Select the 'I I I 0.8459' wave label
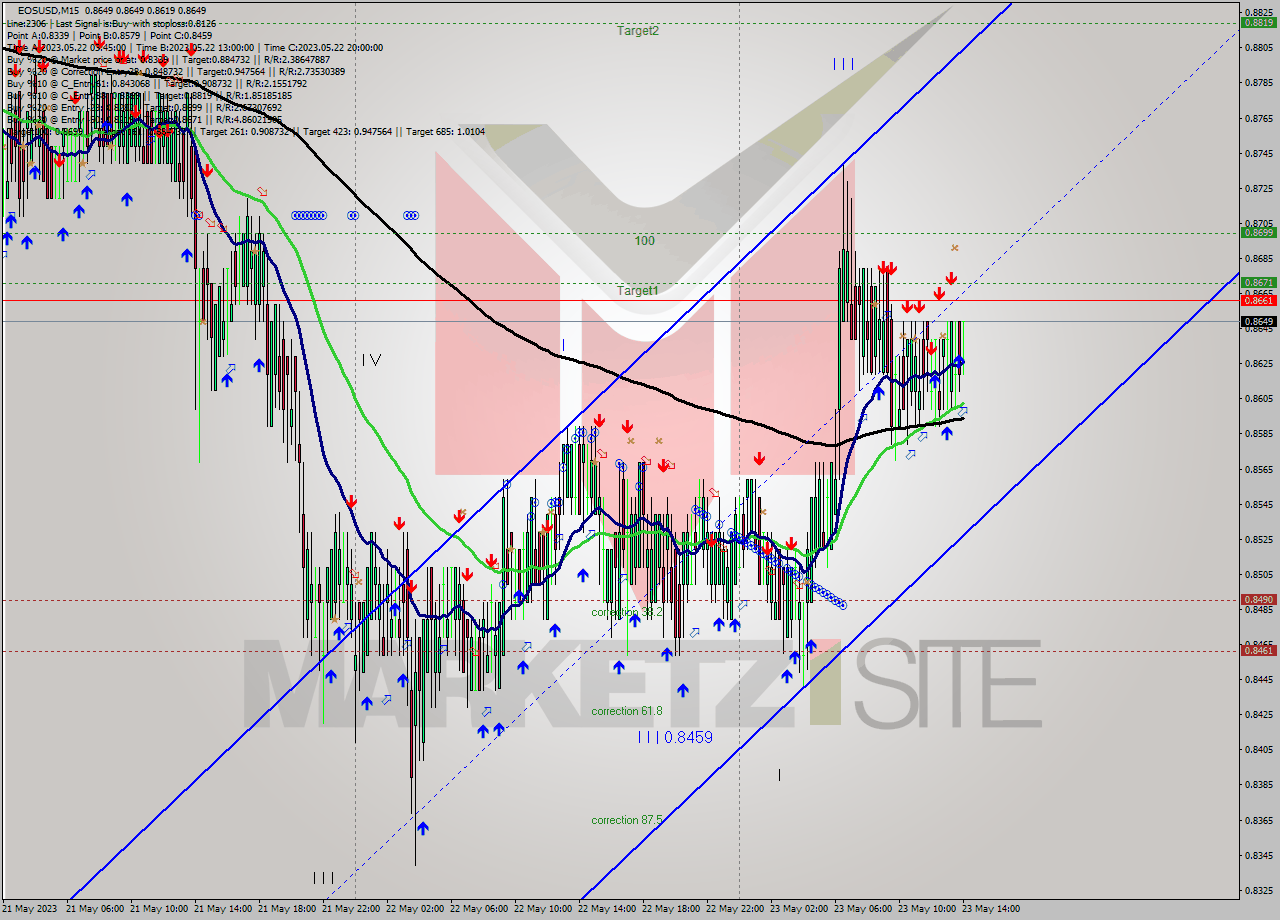Image resolution: width=1280 pixels, height=920 pixels. [675, 737]
